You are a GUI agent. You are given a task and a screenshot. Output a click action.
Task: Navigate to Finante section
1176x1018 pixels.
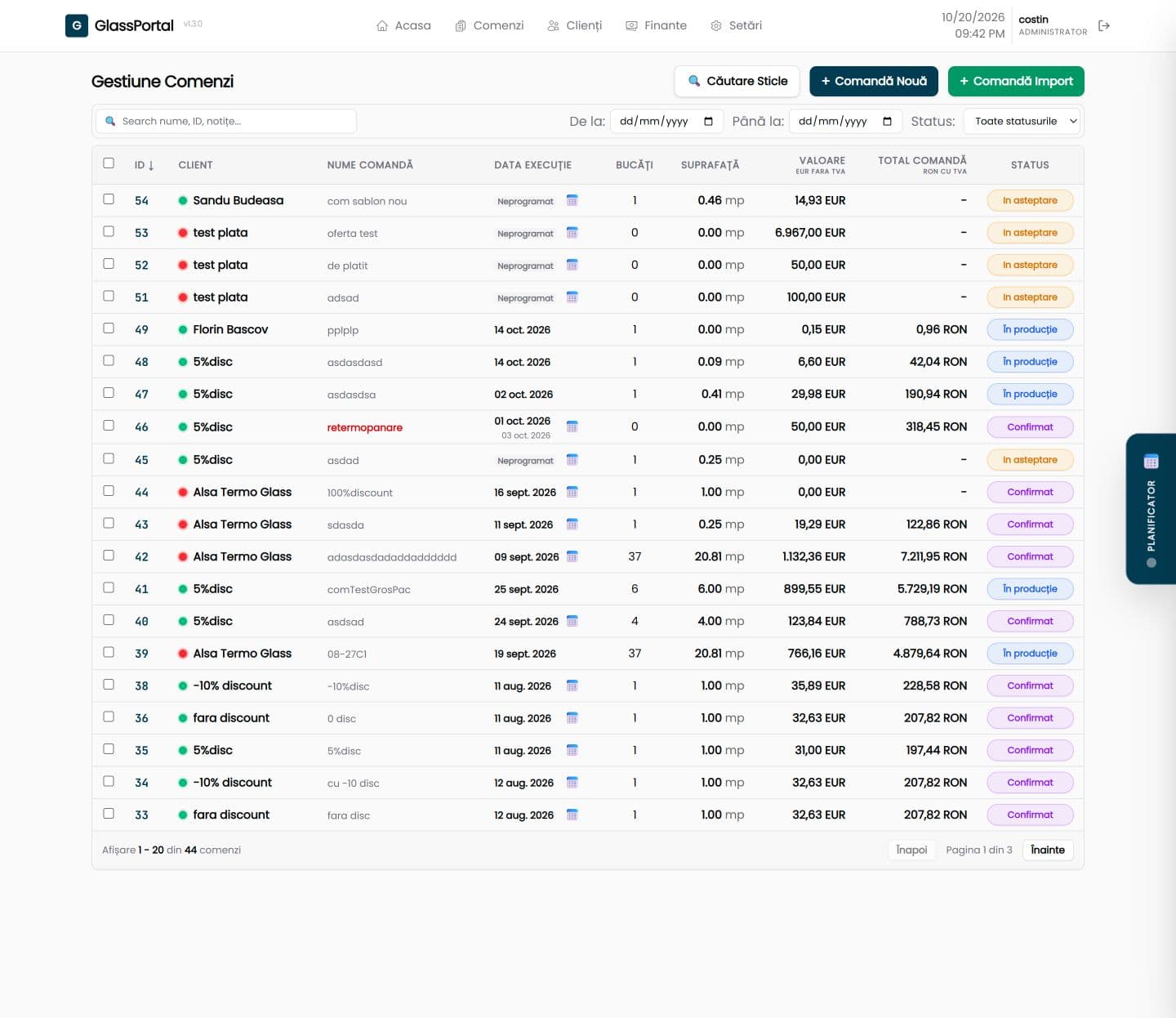(656, 25)
